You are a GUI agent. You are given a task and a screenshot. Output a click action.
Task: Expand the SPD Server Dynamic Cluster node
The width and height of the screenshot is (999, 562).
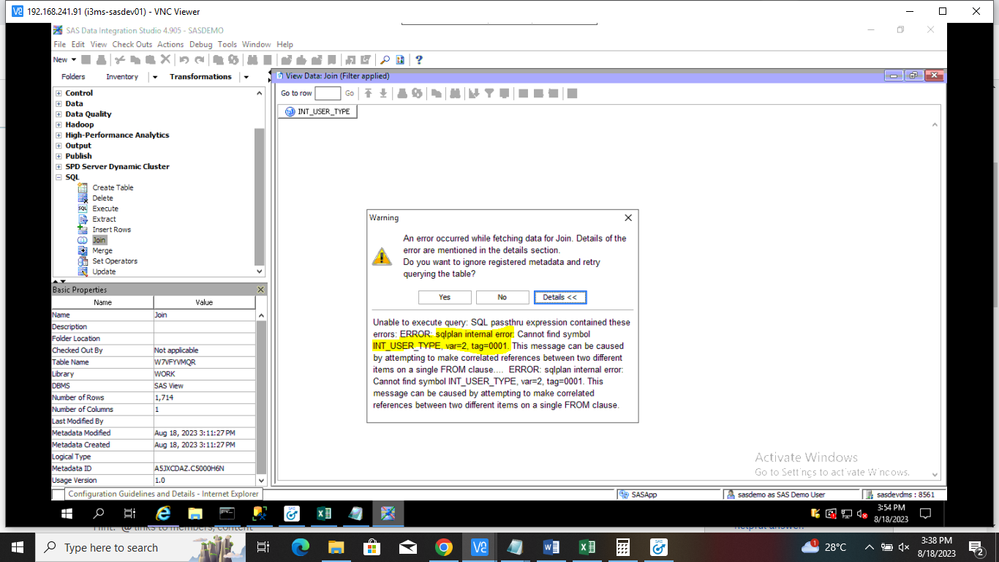(59, 167)
